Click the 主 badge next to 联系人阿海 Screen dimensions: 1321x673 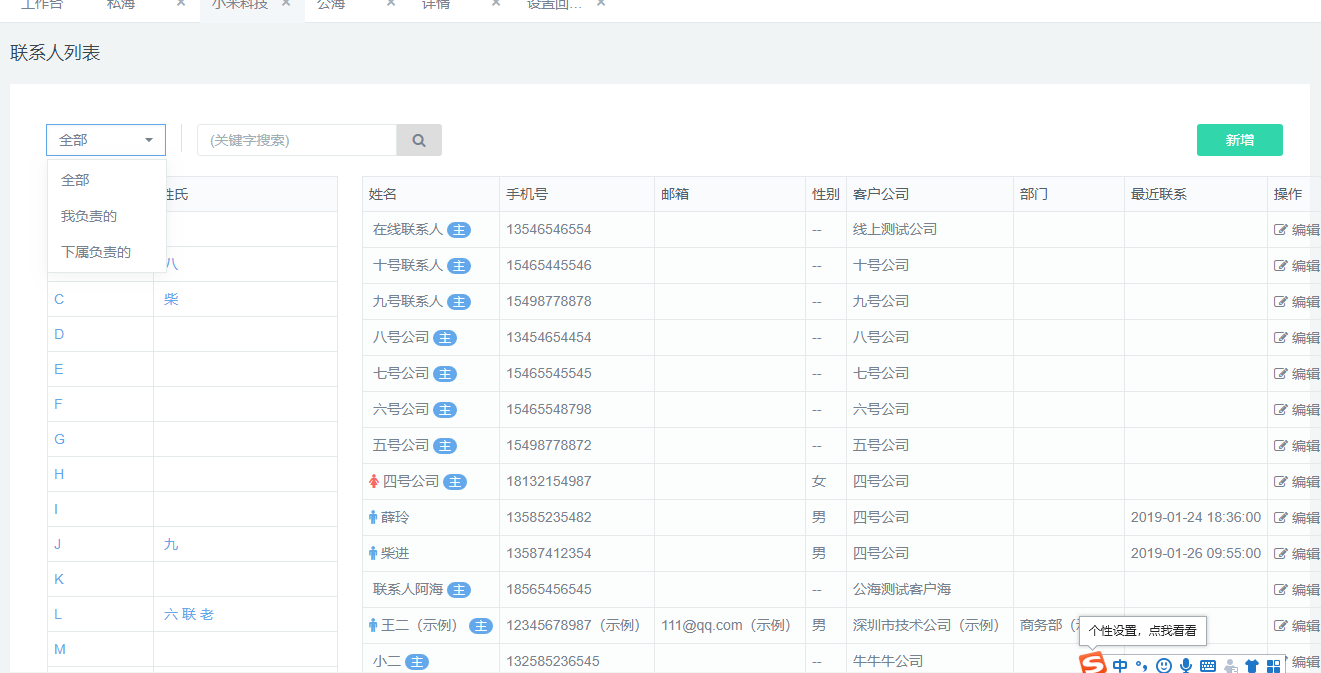459,590
